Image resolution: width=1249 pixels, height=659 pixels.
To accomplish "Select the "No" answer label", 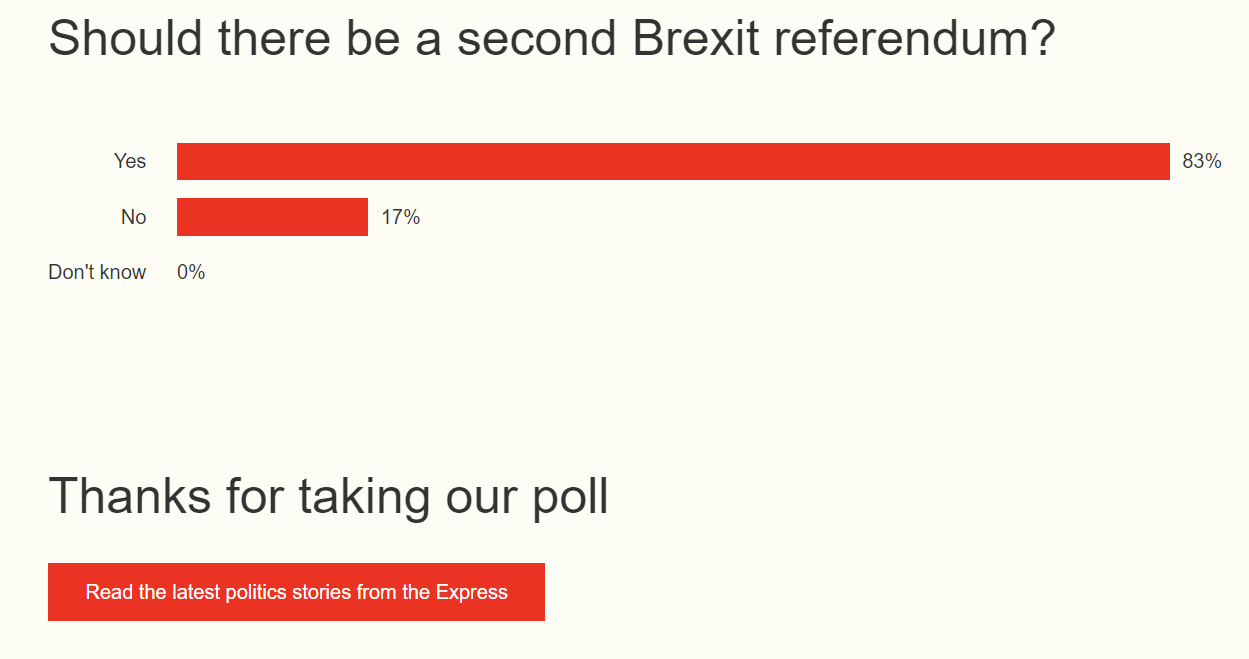I will [x=133, y=217].
